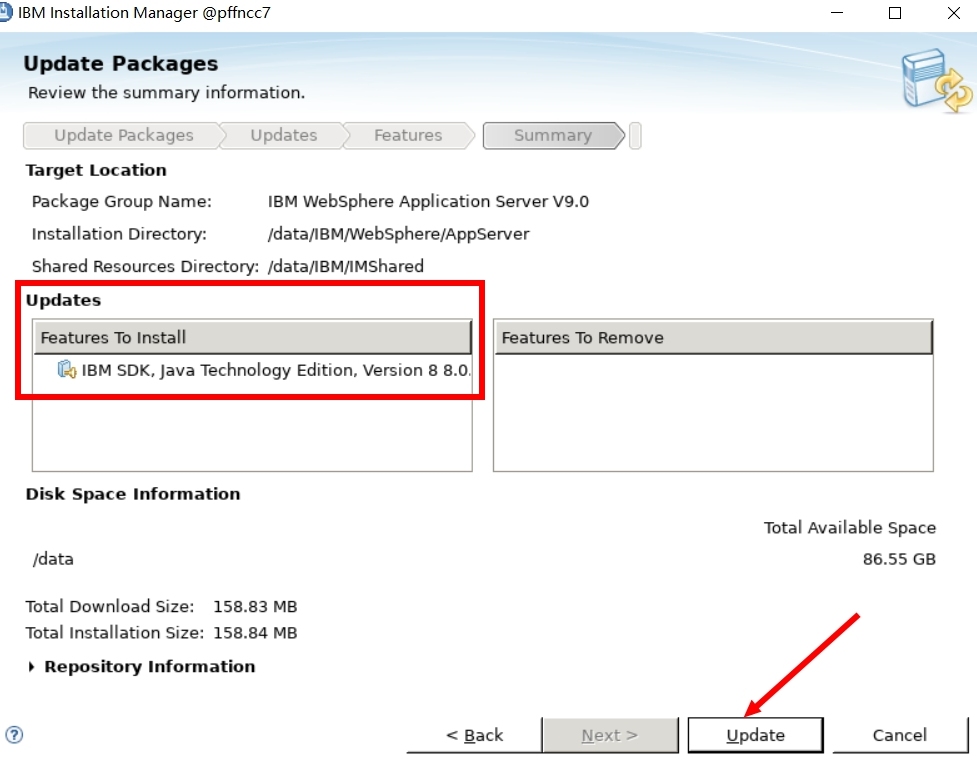977x763 pixels.
Task: Maximize the Installation Manager window
Action: [895, 13]
